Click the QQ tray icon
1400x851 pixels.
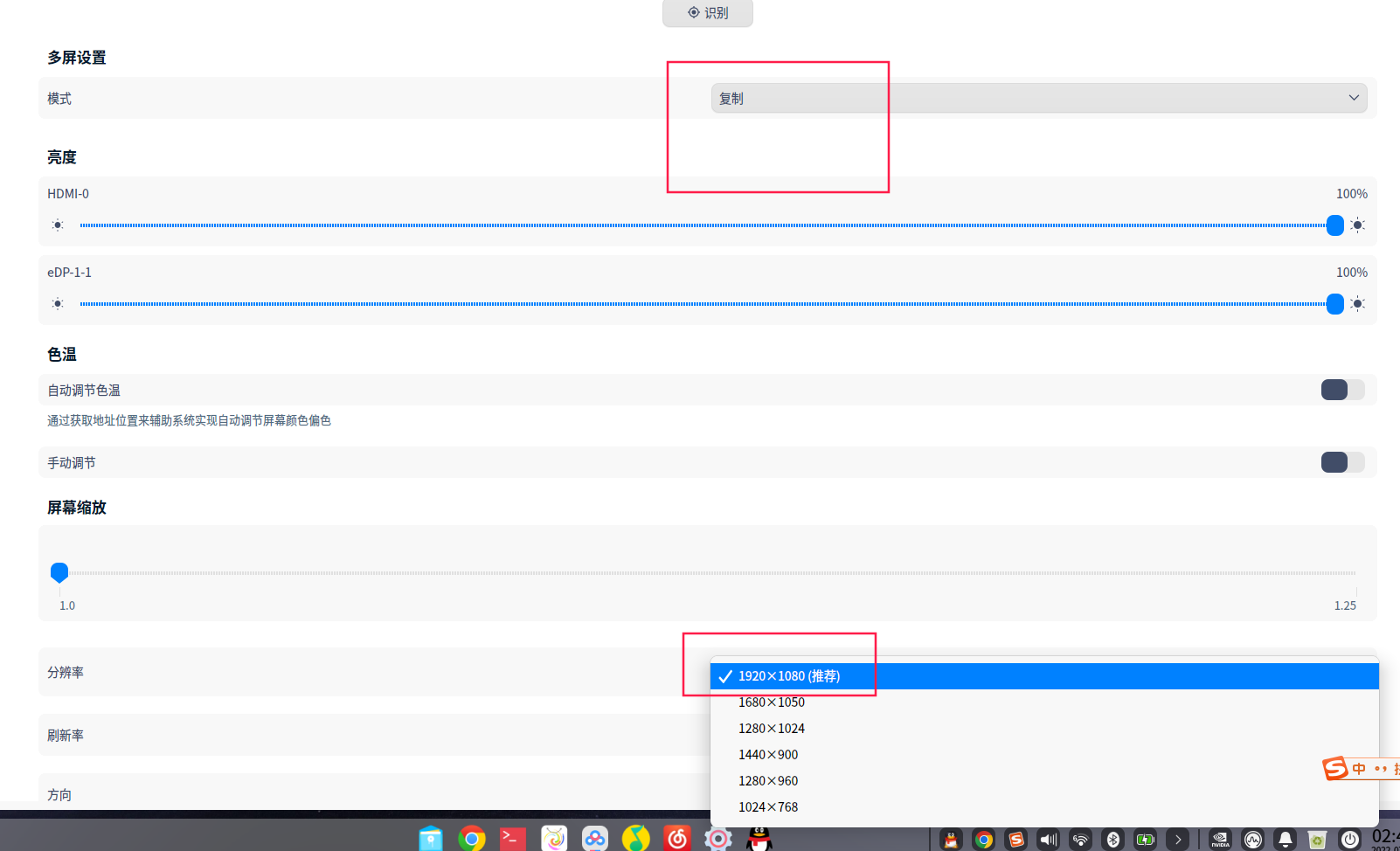tap(951, 840)
